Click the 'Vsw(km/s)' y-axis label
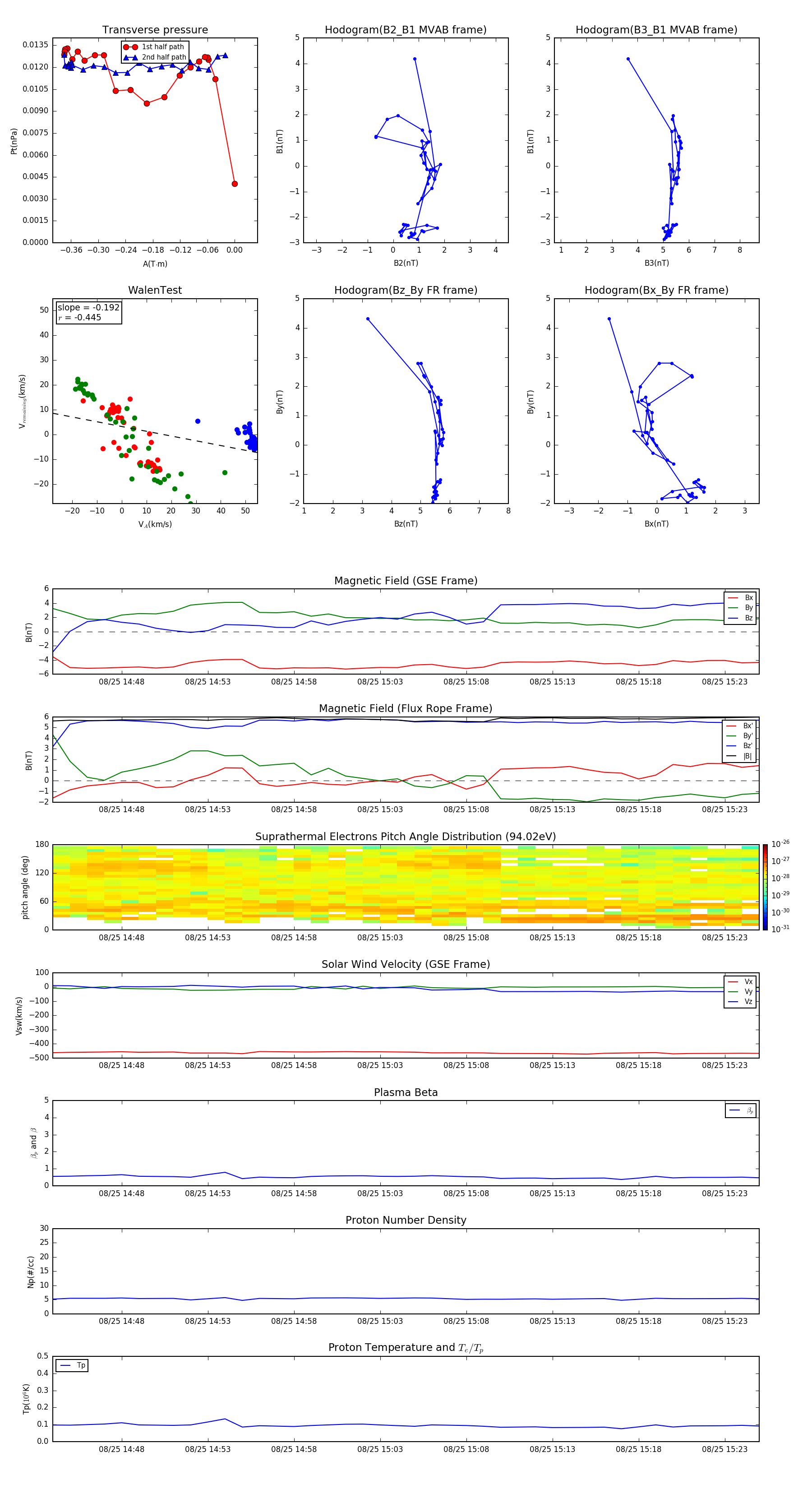Viewport: 812px width, 1489px height. 19,1016
